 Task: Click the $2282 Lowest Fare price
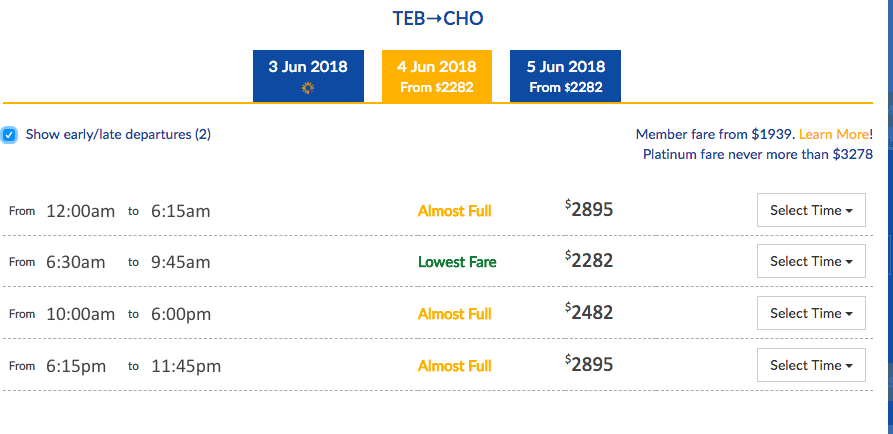tap(589, 261)
